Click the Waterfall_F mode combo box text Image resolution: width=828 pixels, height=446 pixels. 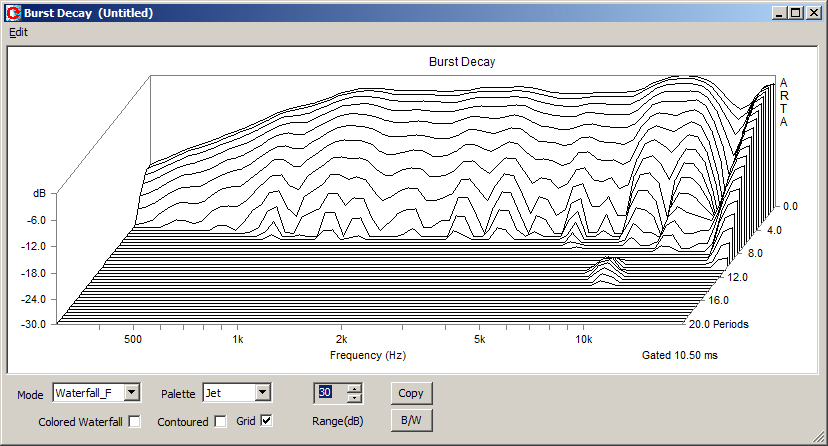[x=86, y=393]
